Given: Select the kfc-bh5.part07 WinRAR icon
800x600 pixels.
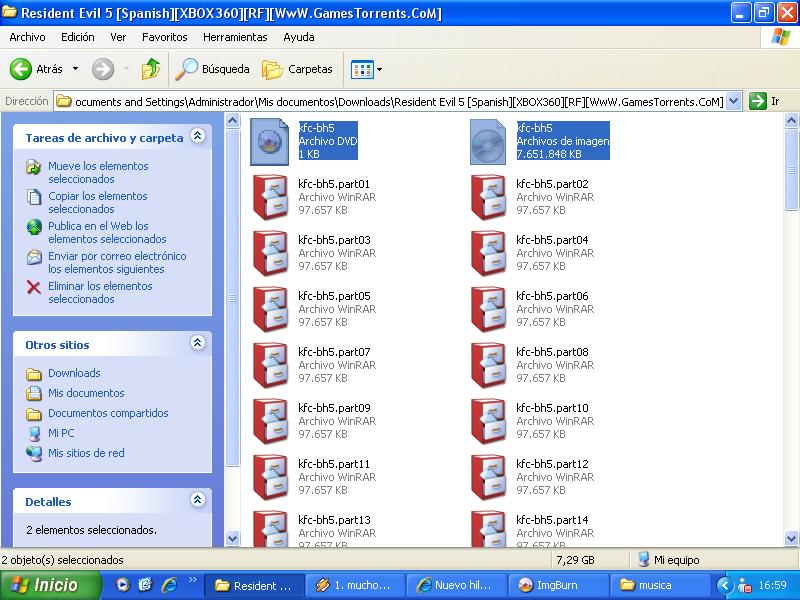Looking at the screenshot, I should click(x=270, y=366).
